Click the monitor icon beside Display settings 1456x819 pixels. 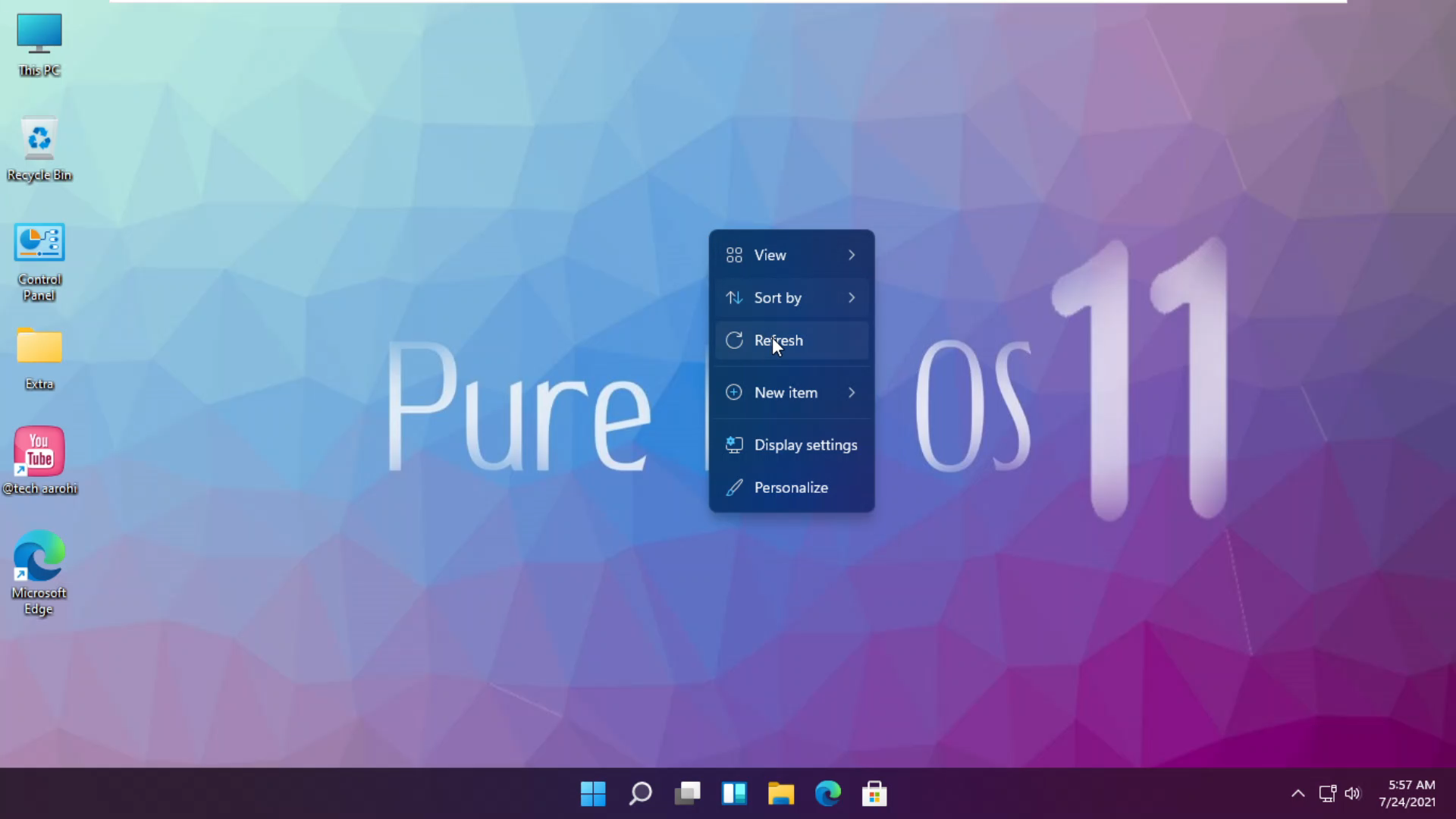click(x=734, y=445)
